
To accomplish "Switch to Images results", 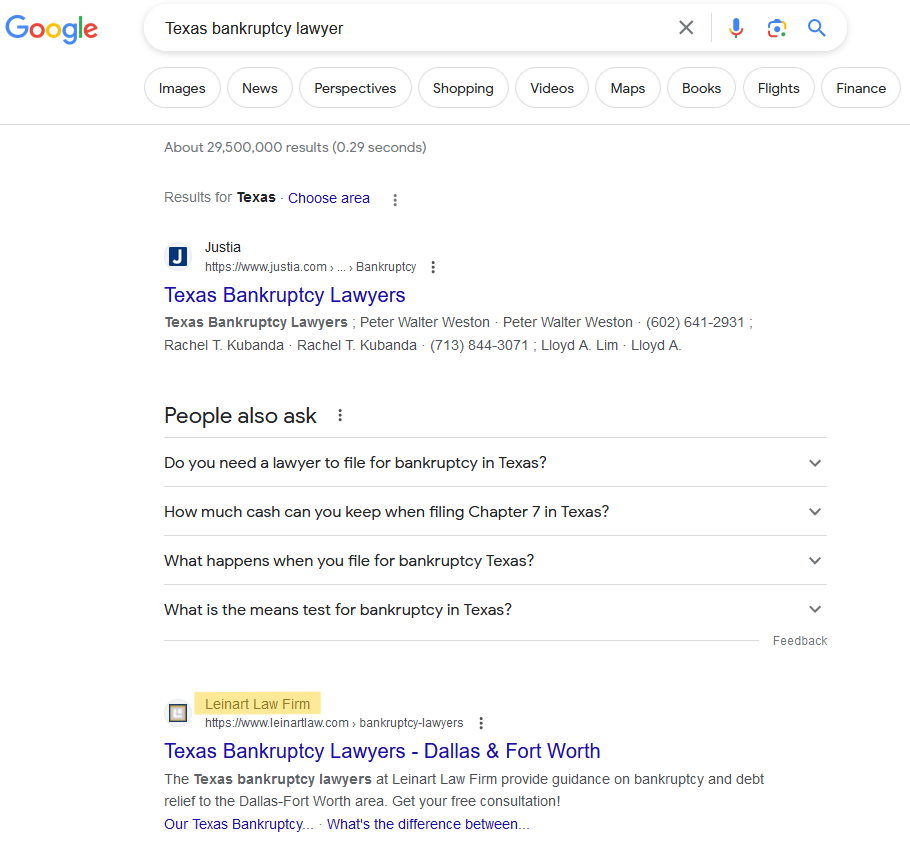I will pos(182,88).
